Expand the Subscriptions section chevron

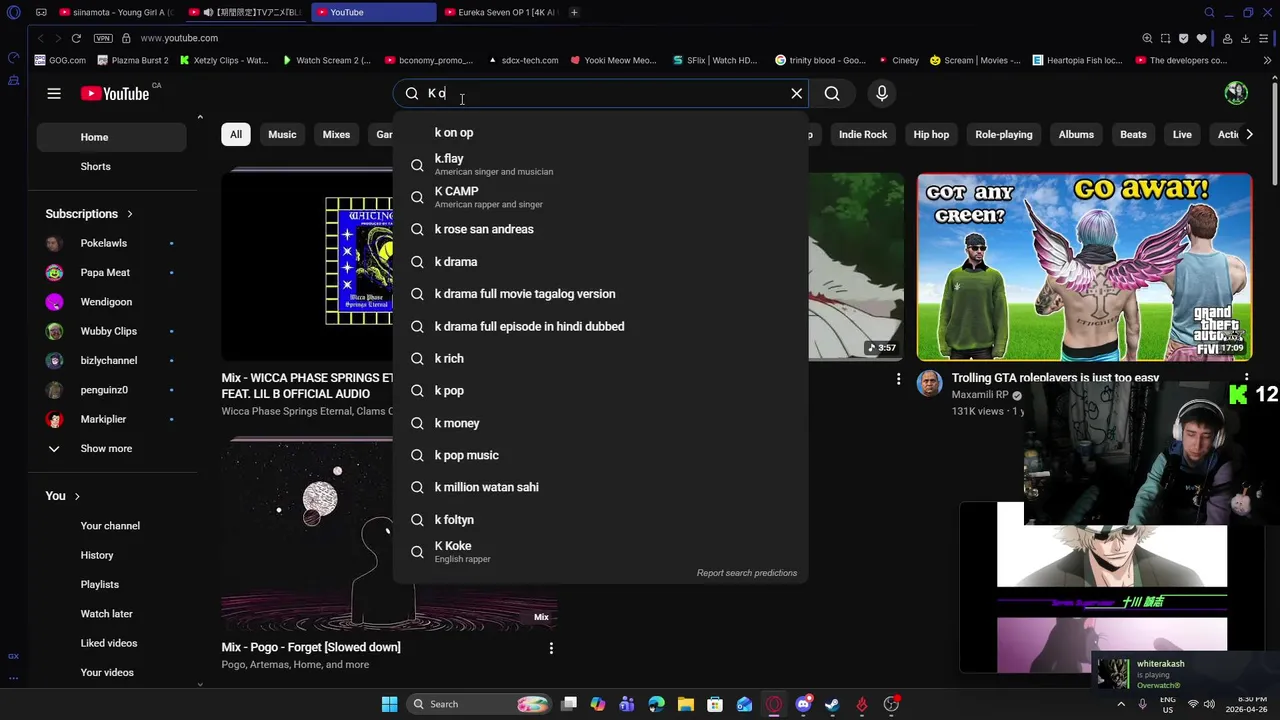129,214
